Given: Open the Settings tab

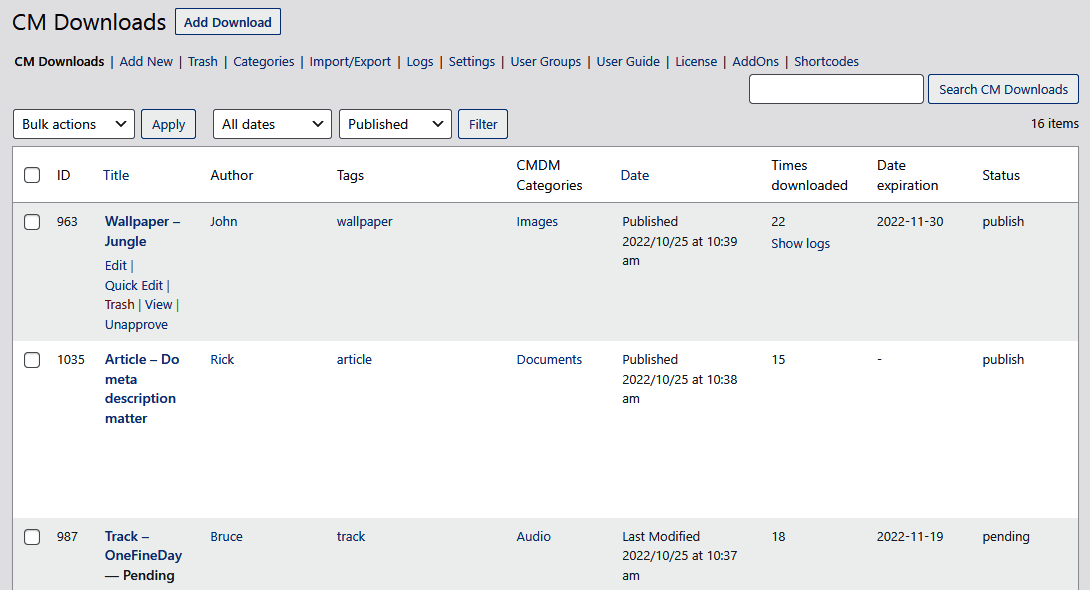Looking at the screenshot, I should coord(471,61).
